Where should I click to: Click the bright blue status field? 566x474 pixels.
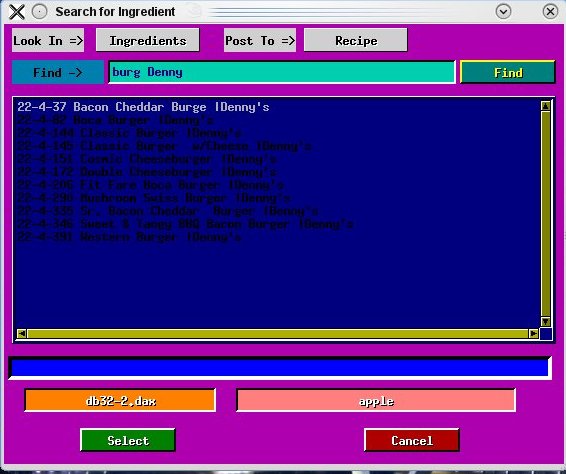(x=280, y=368)
